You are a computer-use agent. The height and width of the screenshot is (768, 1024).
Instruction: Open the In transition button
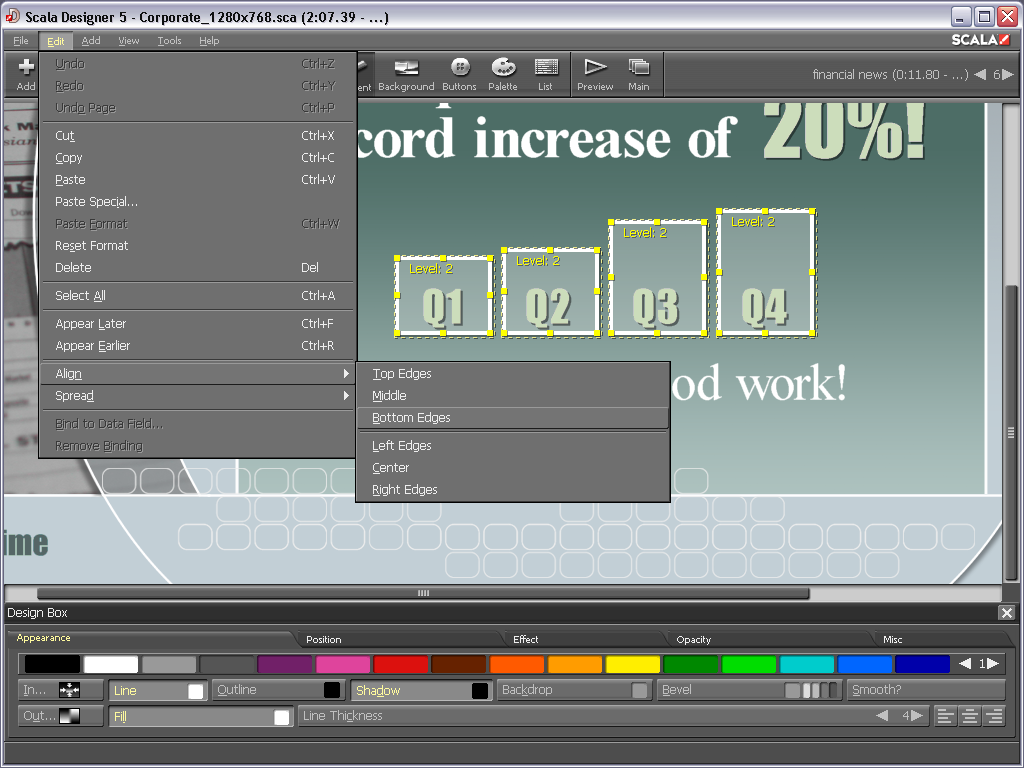click(x=60, y=690)
